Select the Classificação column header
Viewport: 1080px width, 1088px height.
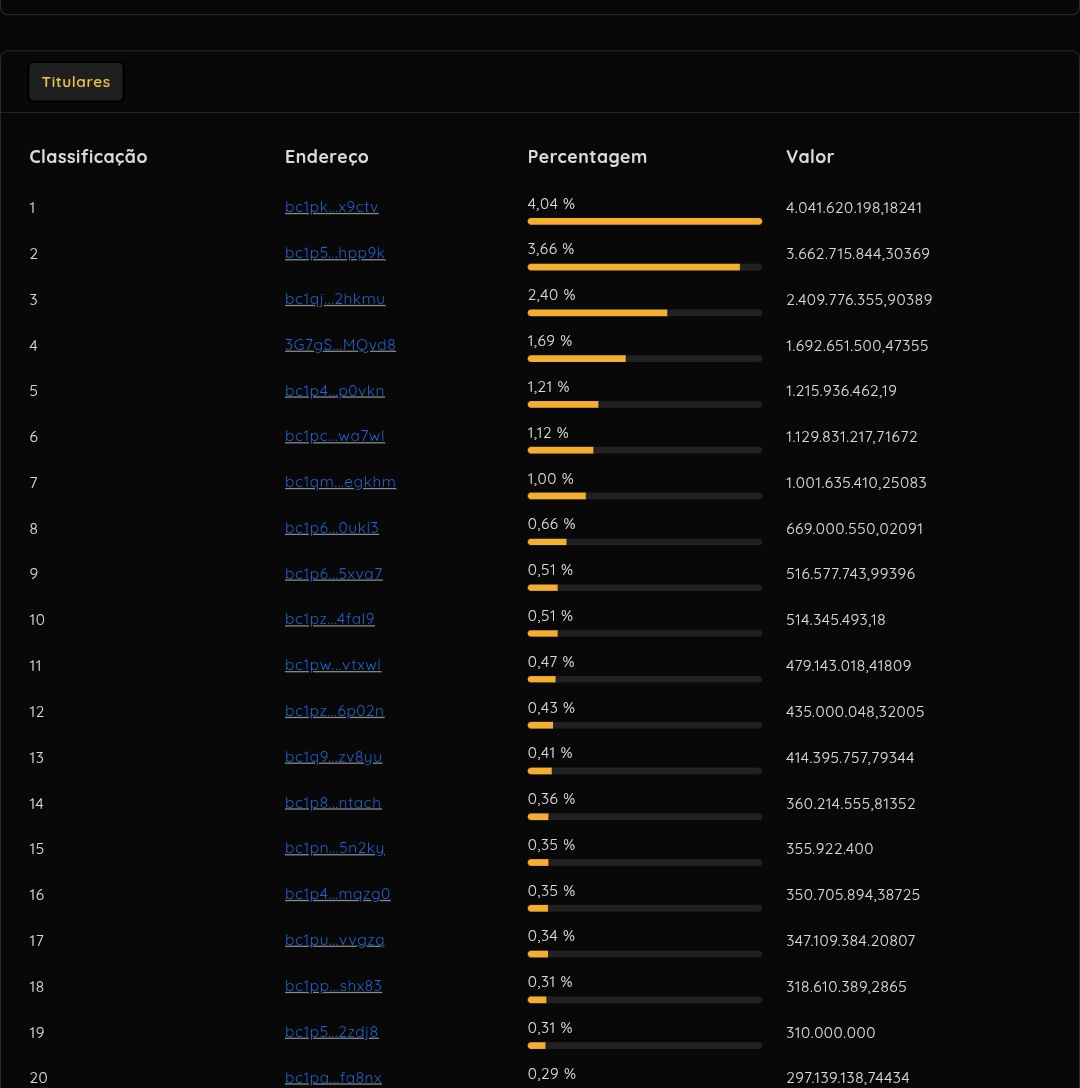click(x=88, y=157)
